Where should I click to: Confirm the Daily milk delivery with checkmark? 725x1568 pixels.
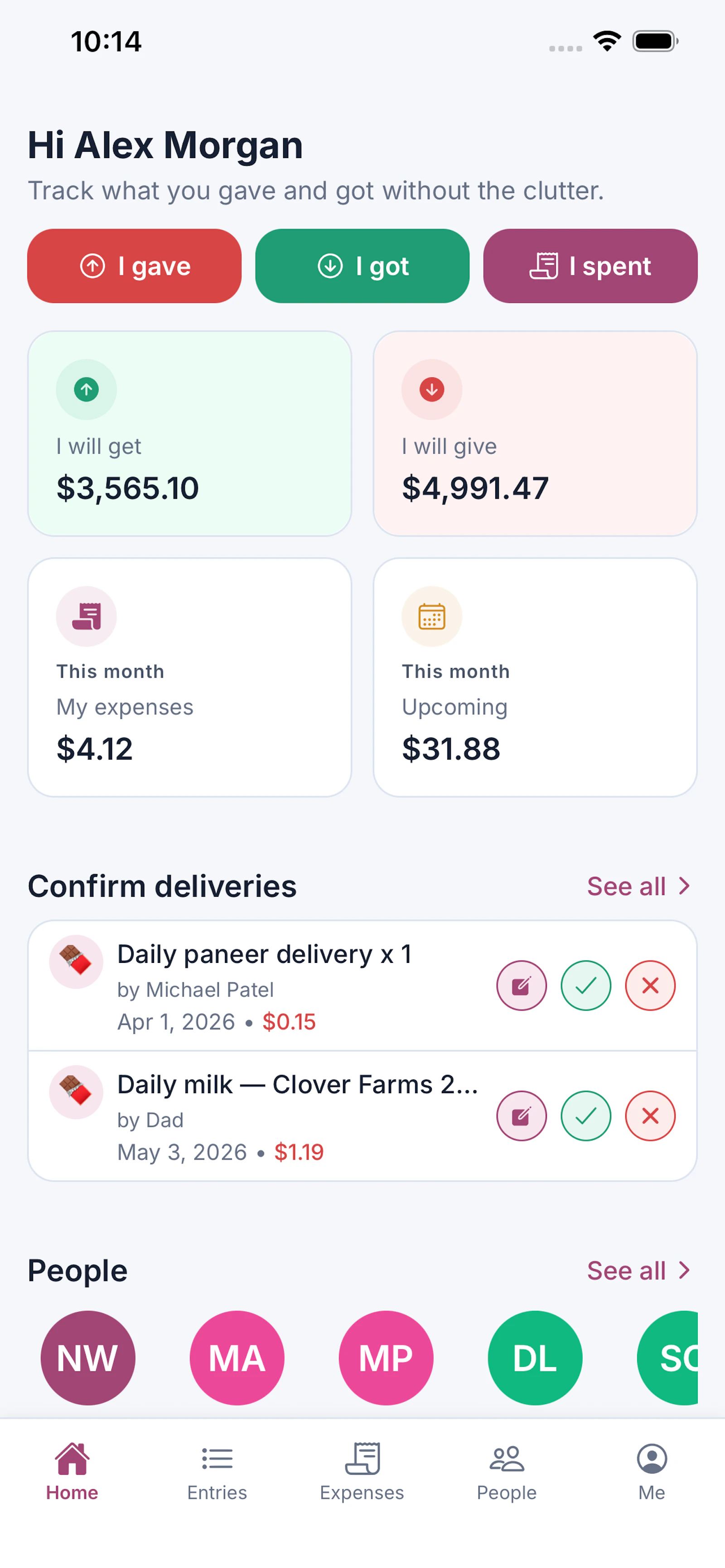click(x=585, y=1116)
